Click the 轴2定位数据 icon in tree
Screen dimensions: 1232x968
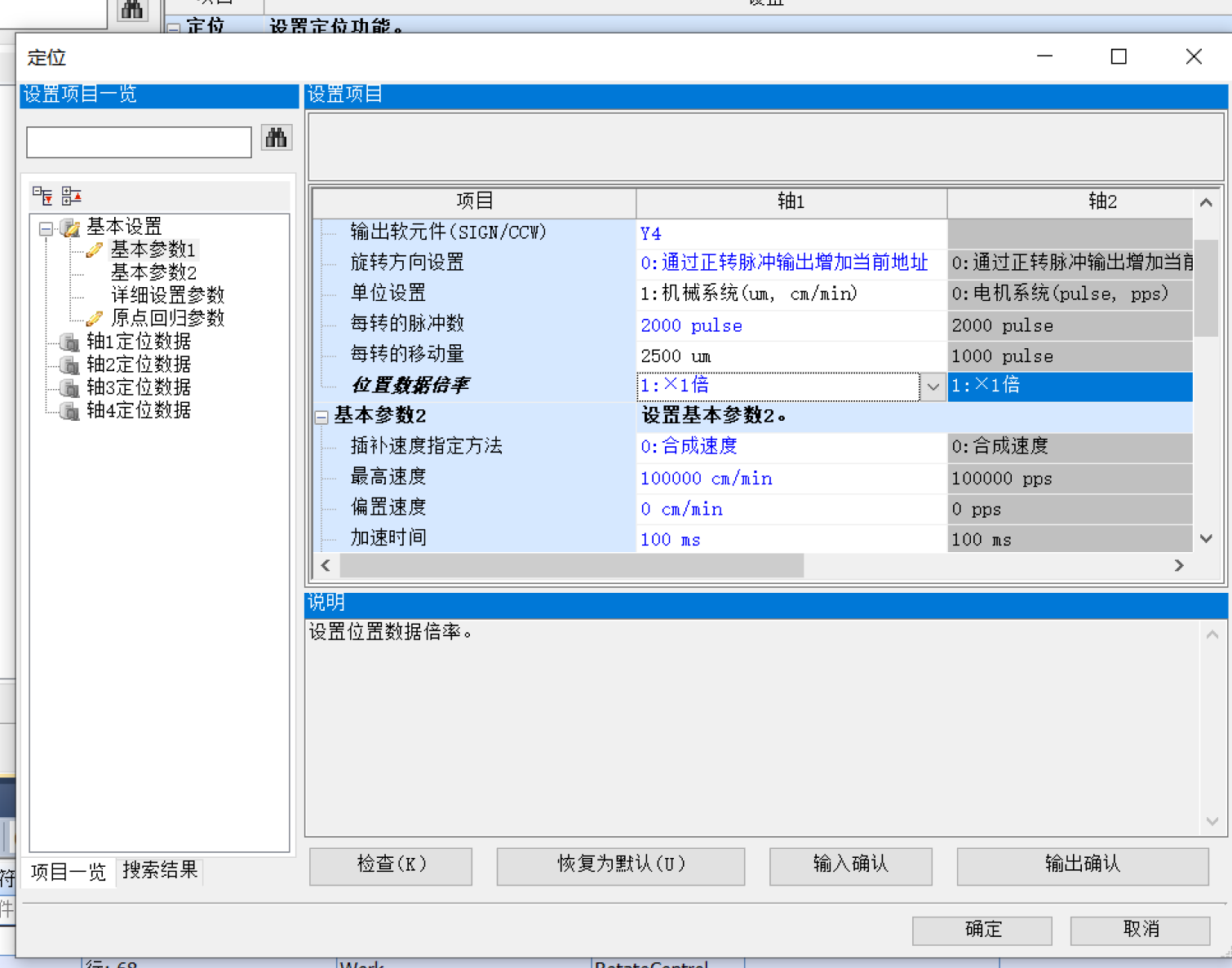click(x=71, y=365)
